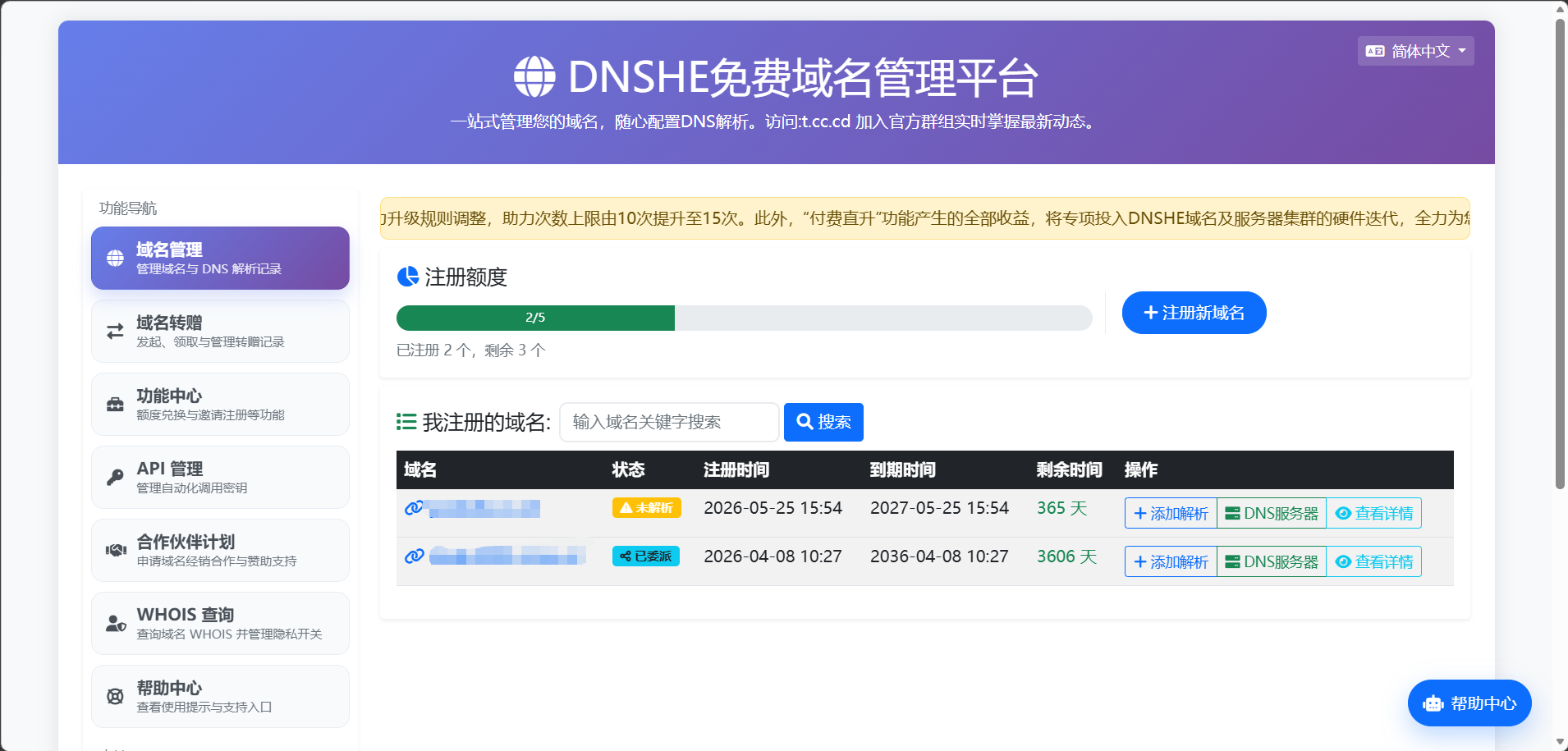Click the registration time 2026-04-08 10:27
The image size is (1568, 751).
click(x=773, y=556)
